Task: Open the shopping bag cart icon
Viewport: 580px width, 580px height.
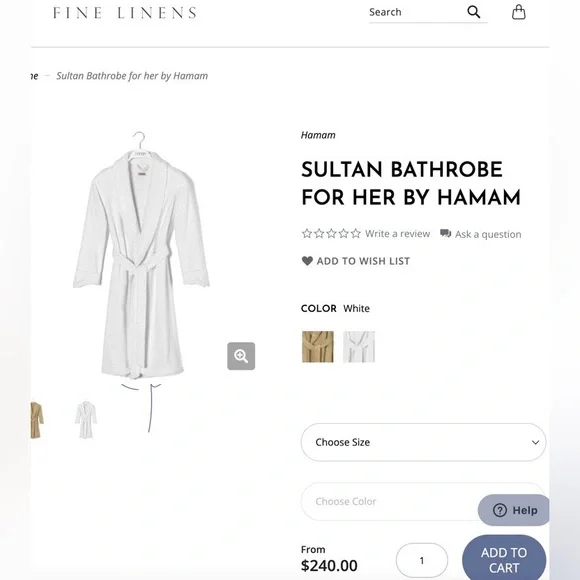Action: (x=519, y=12)
